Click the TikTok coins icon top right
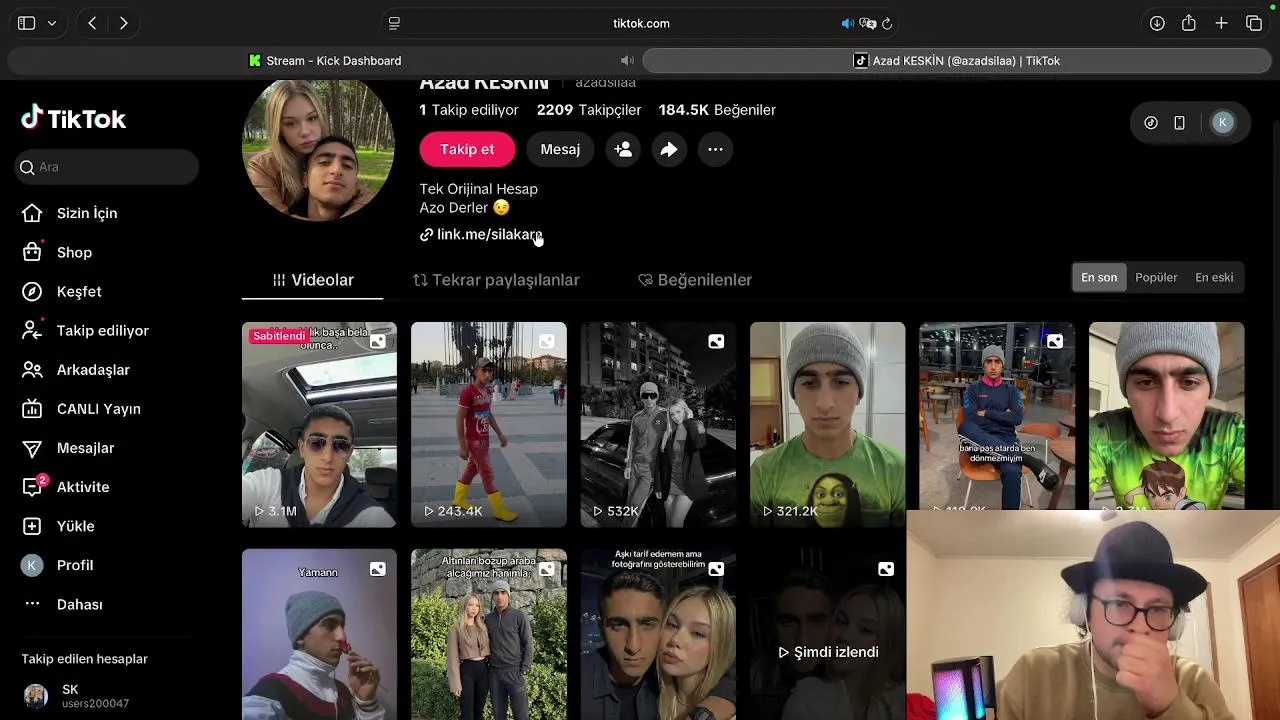This screenshot has width=1280, height=720. click(x=1151, y=122)
